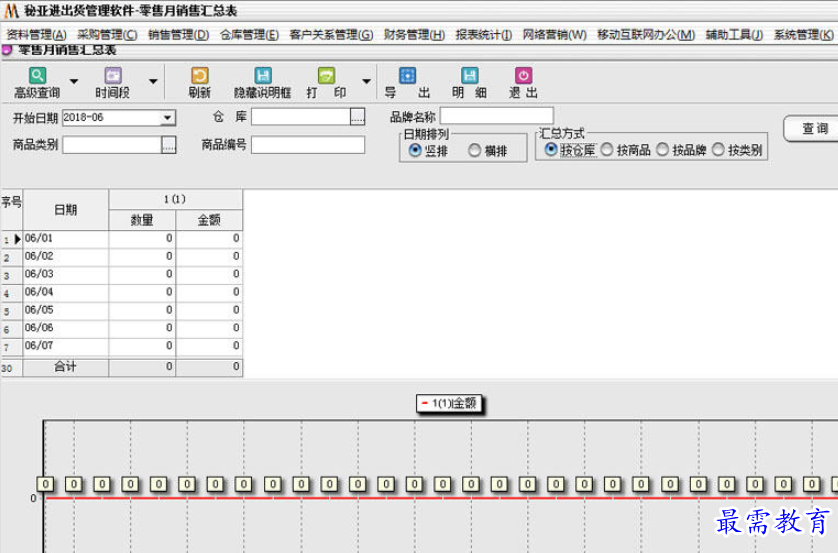
Task: Click the 时间段 calendar icon
Action: 112,76
